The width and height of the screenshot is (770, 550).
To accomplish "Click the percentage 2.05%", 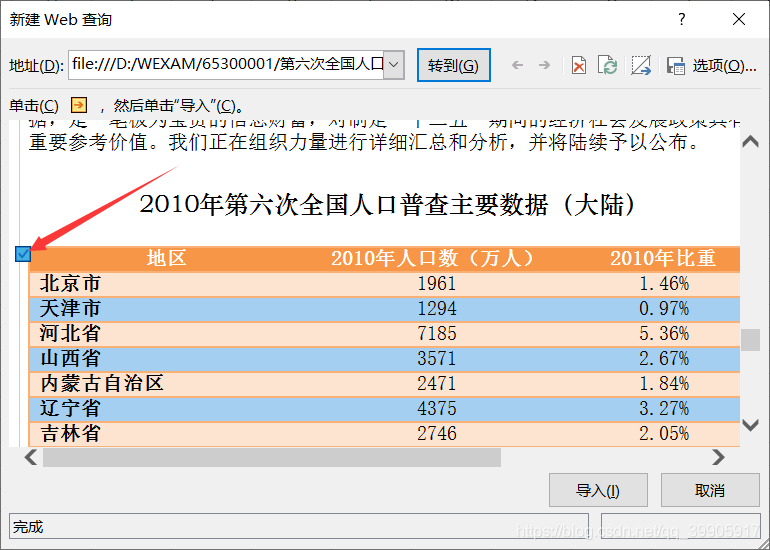I will tap(664, 434).
